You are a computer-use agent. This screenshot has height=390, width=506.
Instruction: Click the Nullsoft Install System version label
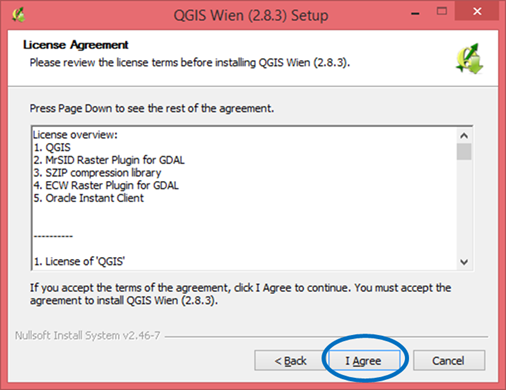coord(87,335)
